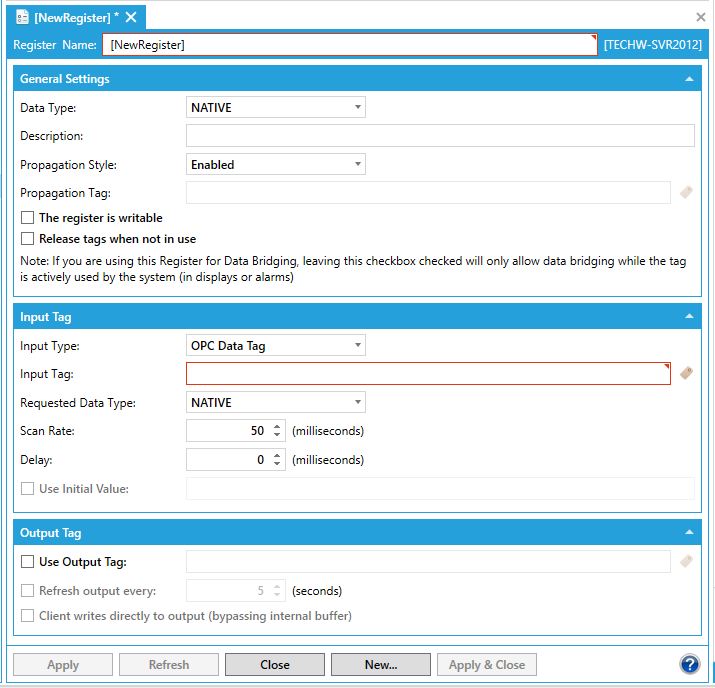Open the Data Type dropdown
The image size is (715, 688).
point(275,108)
